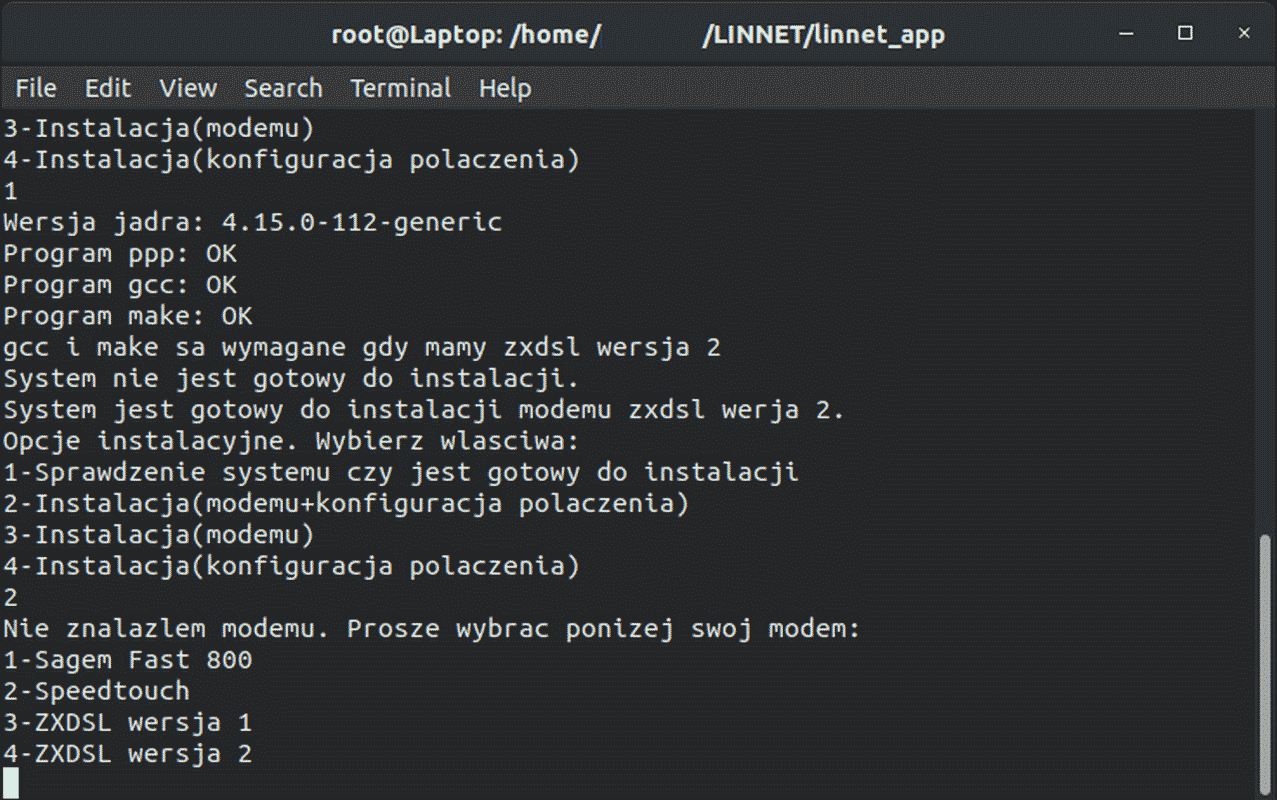The image size is (1277, 800).
Task: Click the '4-ZXDSL wersja 2' line
Action: click(x=128, y=754)
